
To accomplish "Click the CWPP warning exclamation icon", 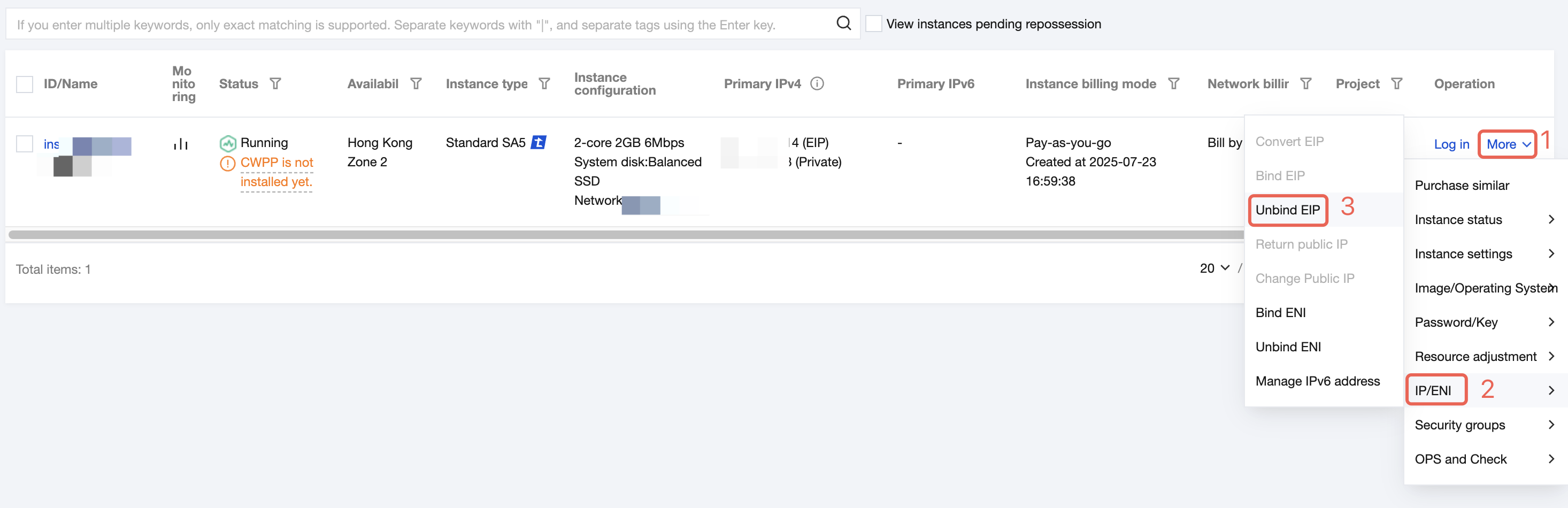I will coord(227,163).
